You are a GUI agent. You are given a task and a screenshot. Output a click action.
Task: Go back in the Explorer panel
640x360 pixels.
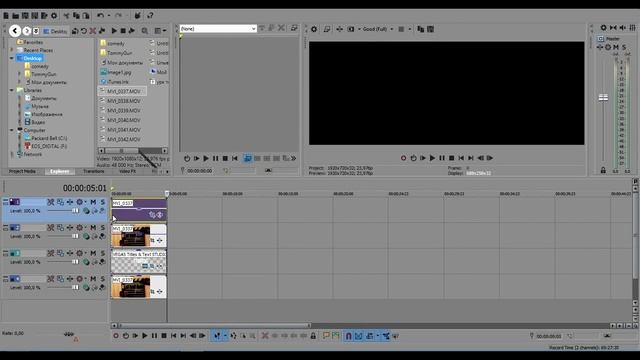[x=15, y=31]
